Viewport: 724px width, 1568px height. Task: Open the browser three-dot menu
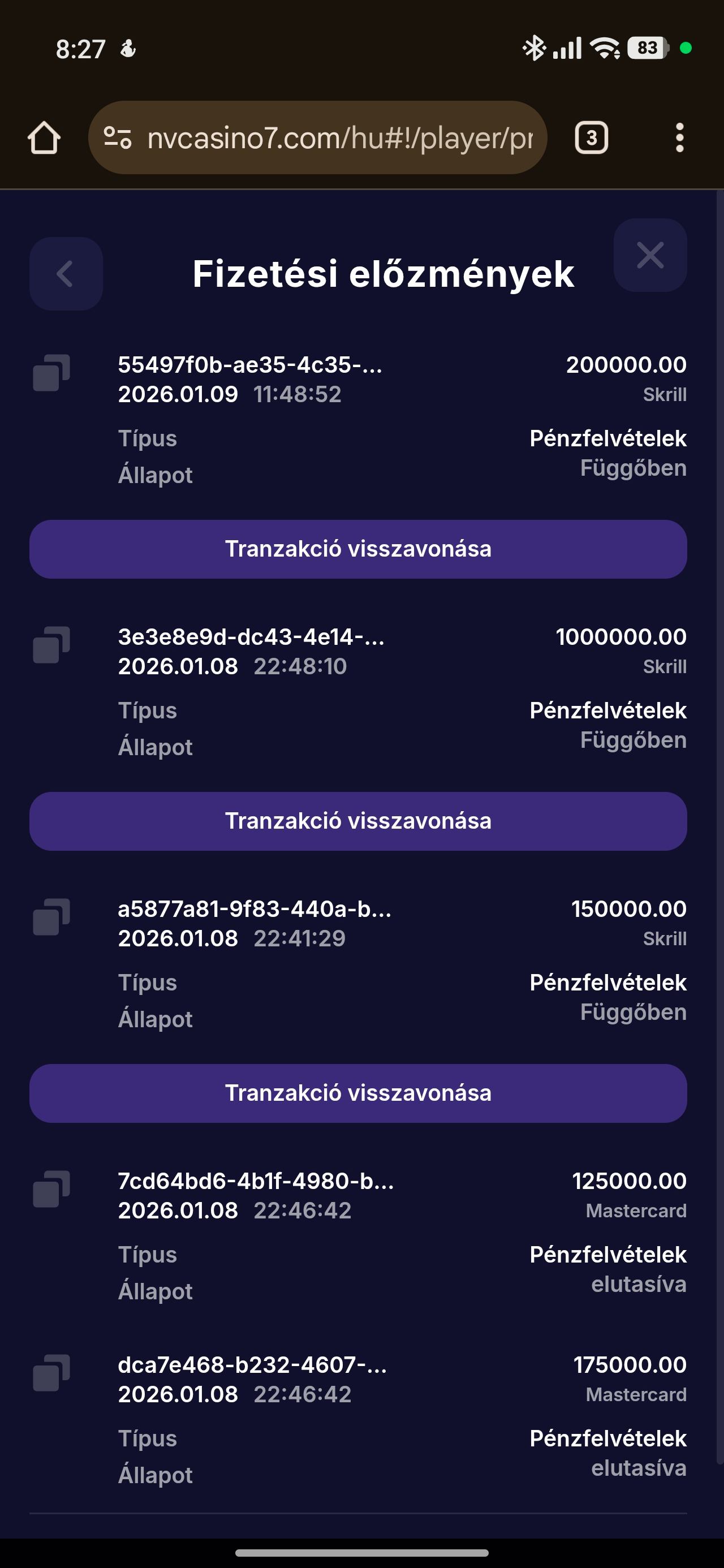(x=679, y=137)
